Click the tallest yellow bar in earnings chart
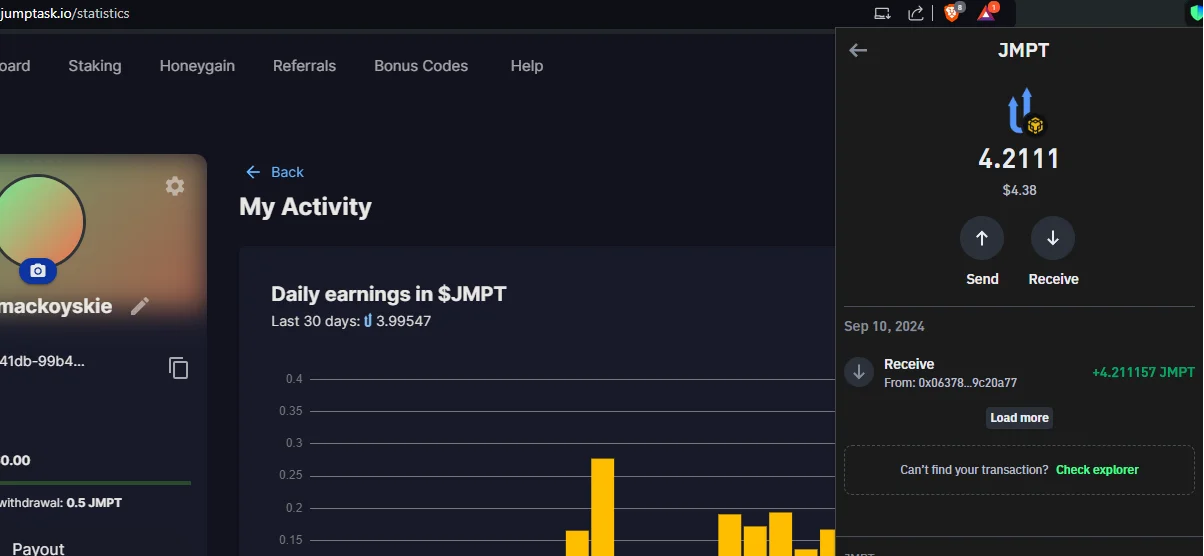Viewport: 1204px width, 556px height. (602, 507)
